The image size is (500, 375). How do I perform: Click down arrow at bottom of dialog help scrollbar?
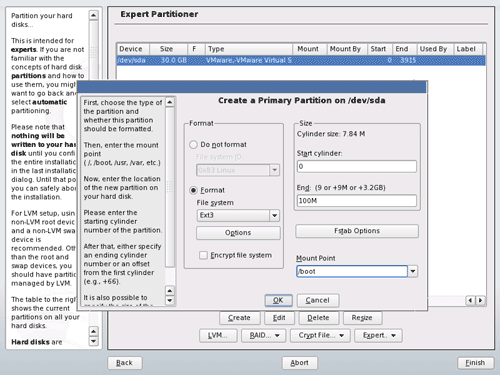170,300
